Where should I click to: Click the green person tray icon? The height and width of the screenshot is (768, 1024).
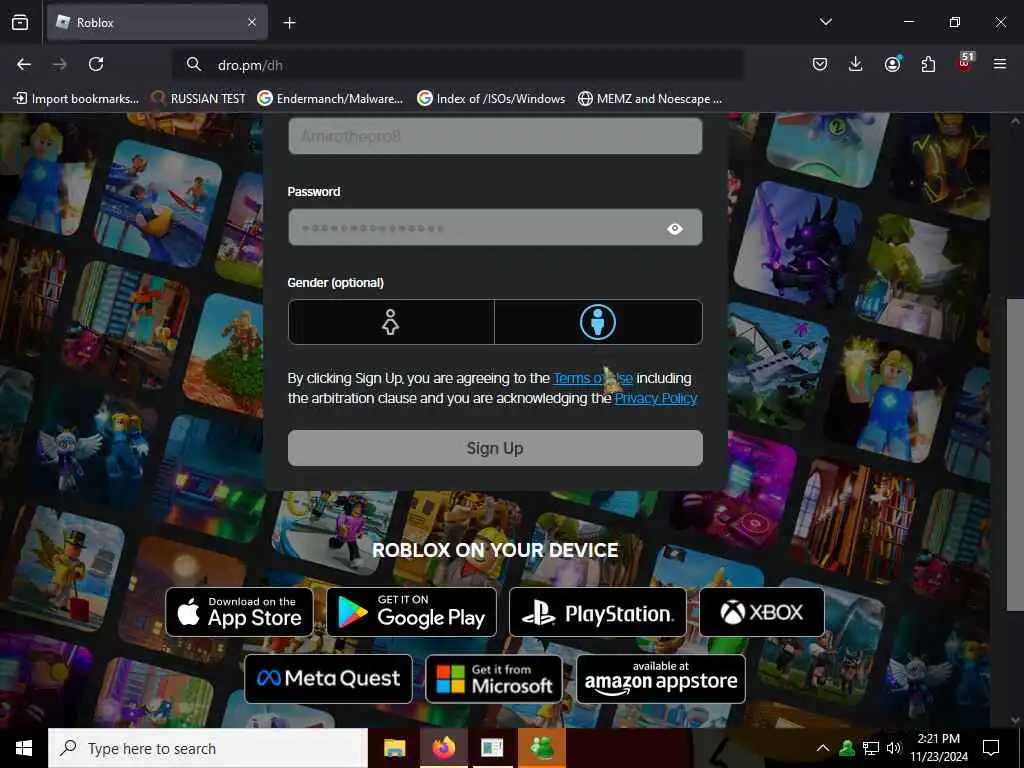coord(847,748)
